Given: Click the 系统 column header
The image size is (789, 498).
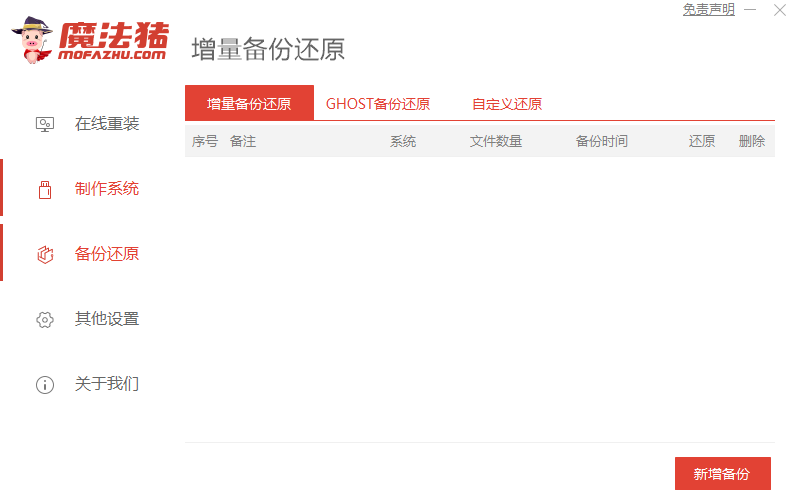Looking at the screenshot, I should [x=403, y=141].
